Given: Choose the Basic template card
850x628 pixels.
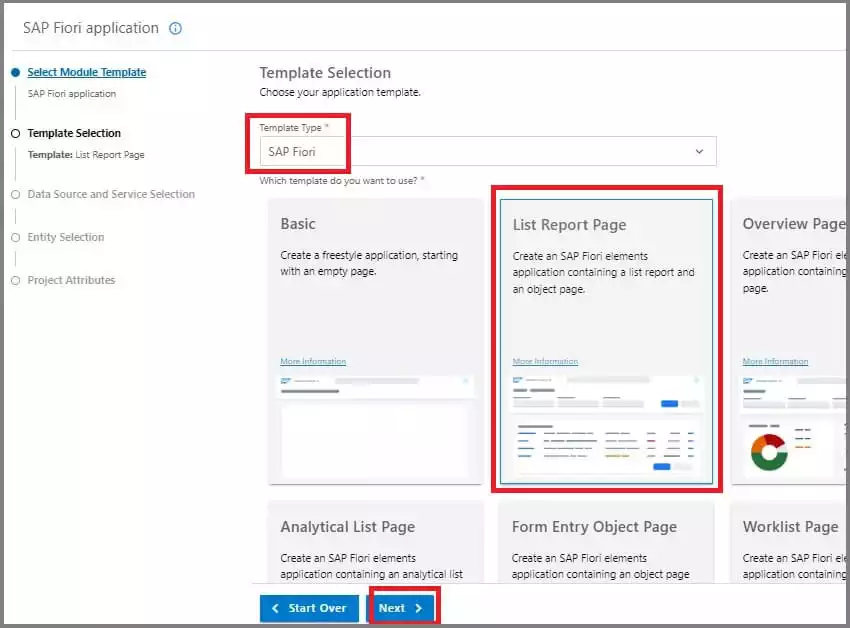Looking at the screenshot, I should click(x=375, y=341).
